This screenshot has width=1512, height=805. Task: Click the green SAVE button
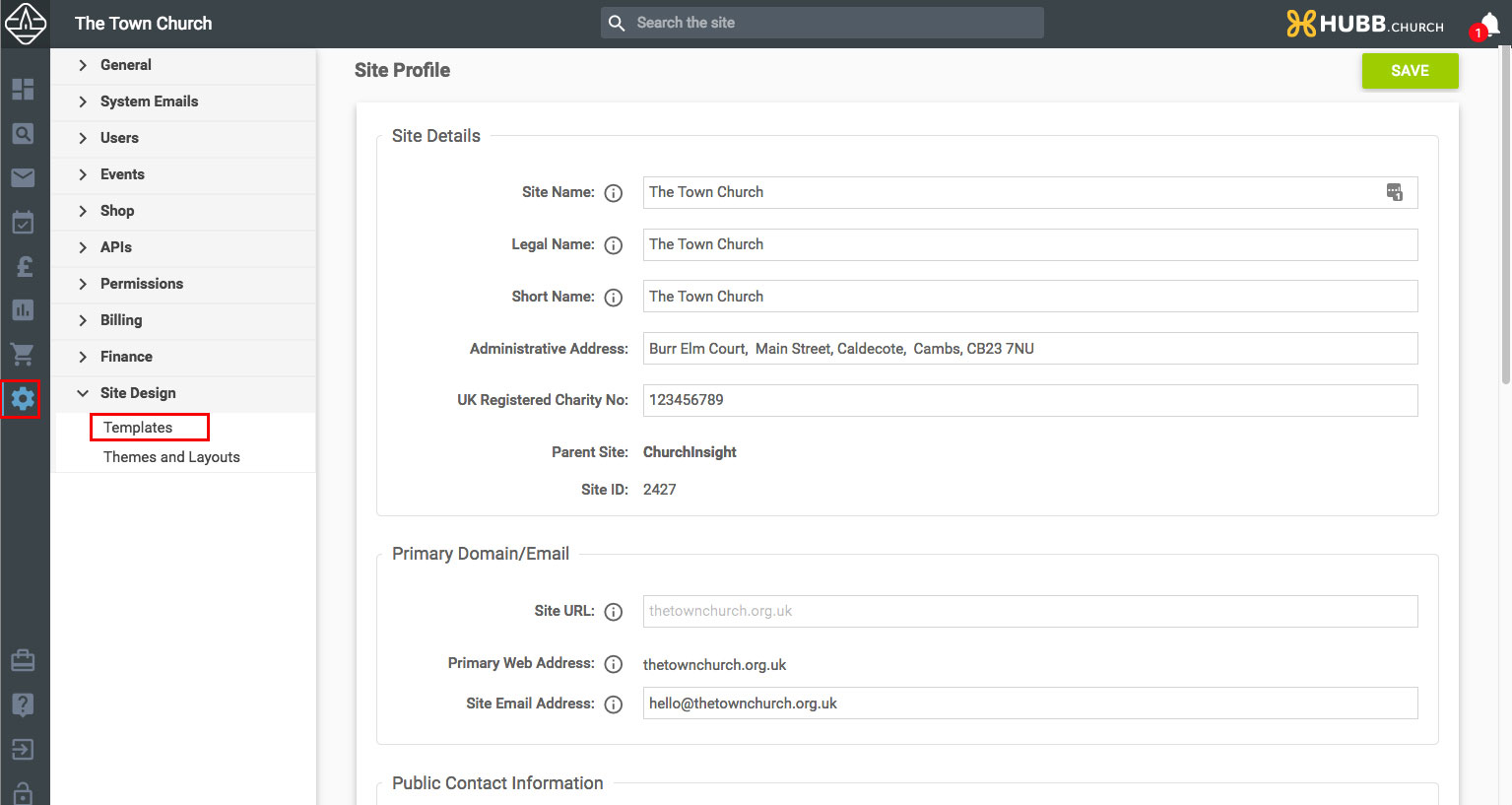pyautogui.click(x=1410, y=71)
